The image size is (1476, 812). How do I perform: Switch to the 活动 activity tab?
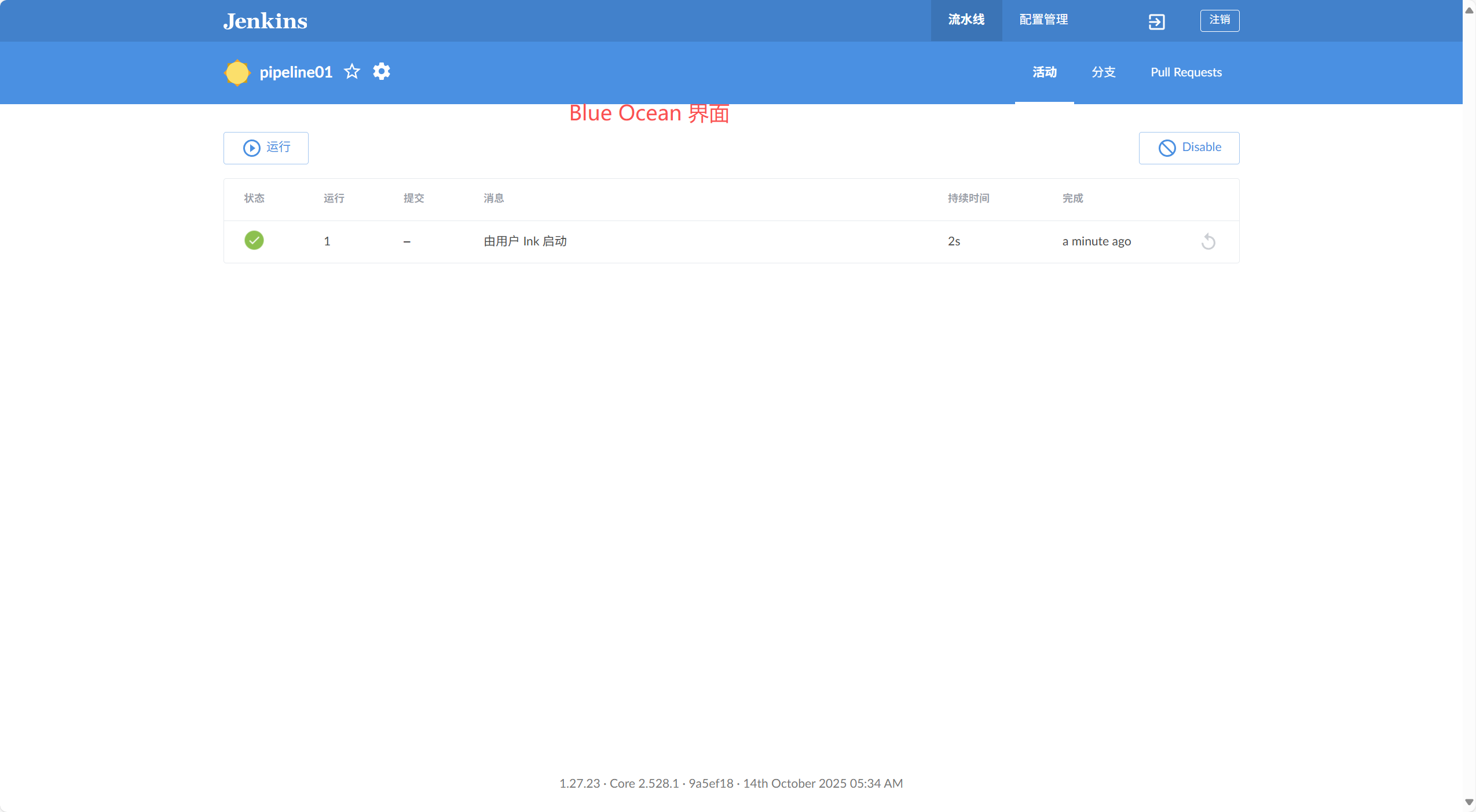[x=1044, y=72]
